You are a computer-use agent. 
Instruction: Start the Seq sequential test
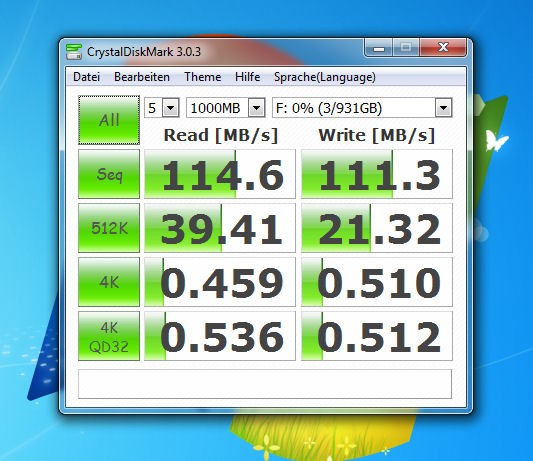pyautogui.click(x=109, y=174)
